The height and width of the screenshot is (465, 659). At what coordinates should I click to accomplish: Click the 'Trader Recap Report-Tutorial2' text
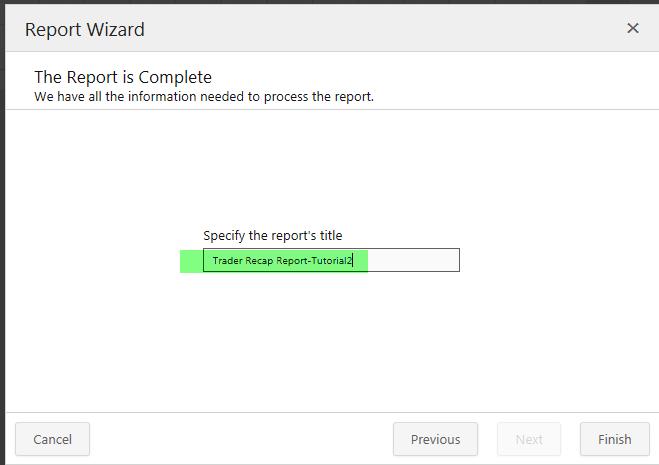(282, 261)
